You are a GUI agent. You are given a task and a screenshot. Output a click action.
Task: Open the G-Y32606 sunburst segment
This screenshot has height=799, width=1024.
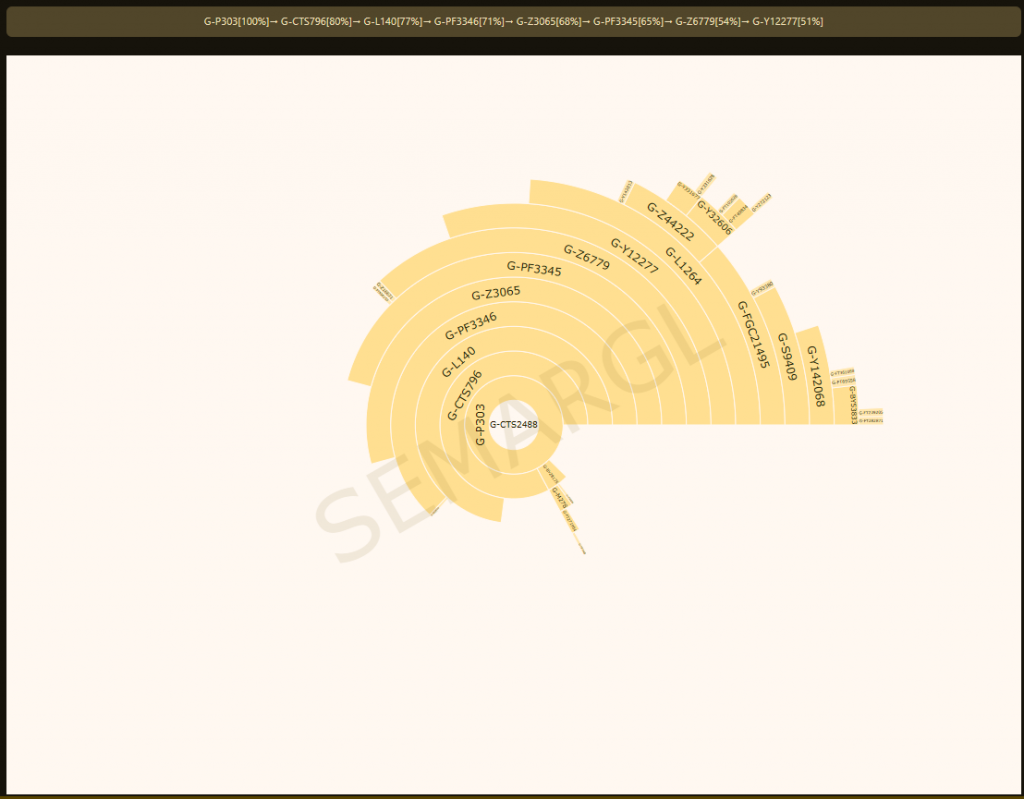click(x=715, y=217)
